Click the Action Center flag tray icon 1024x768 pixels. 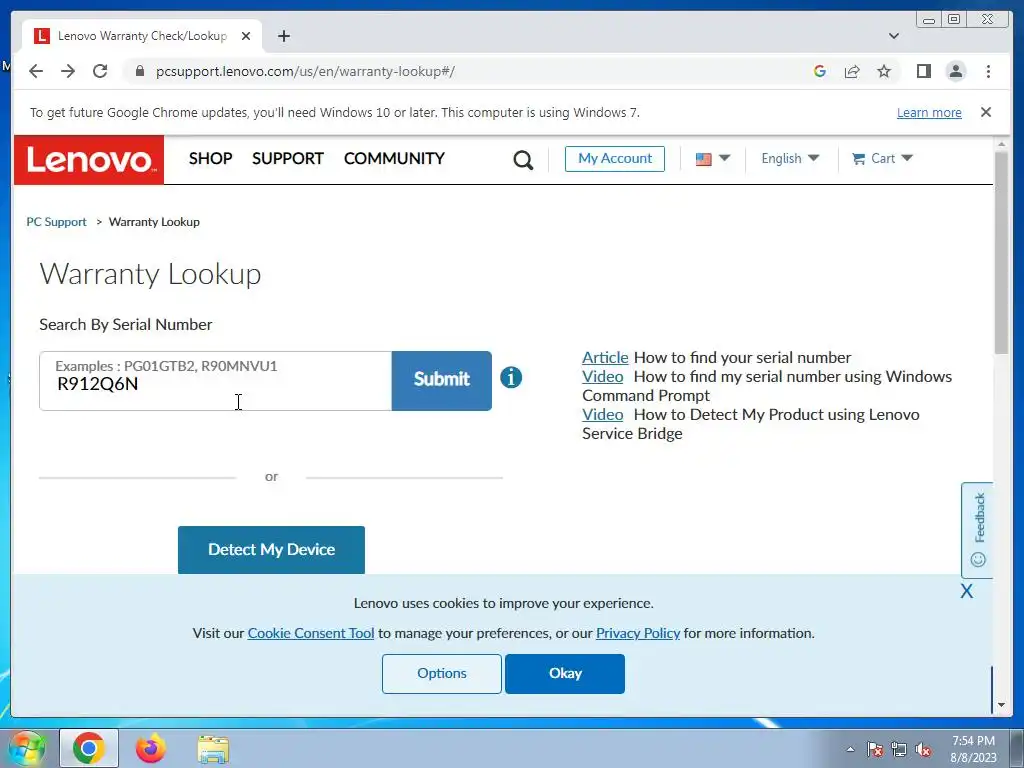[x=875, y=749]
